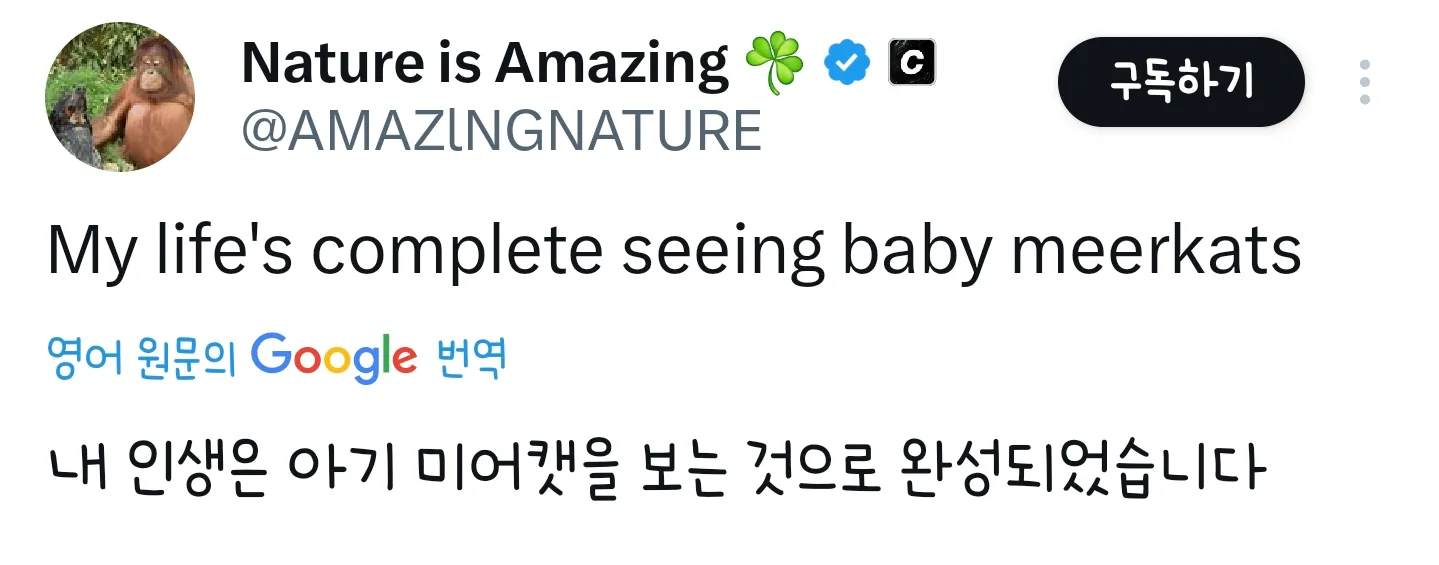Open the orangutan profile picture
The image size is (1439, 565).
(120, 97)
